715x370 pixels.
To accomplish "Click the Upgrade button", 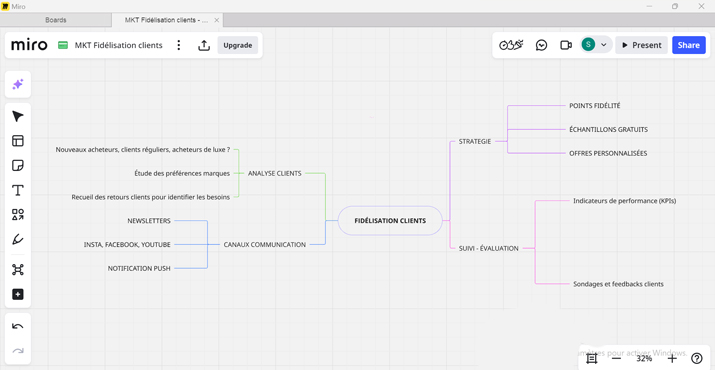I will click(x=238, y=45).
